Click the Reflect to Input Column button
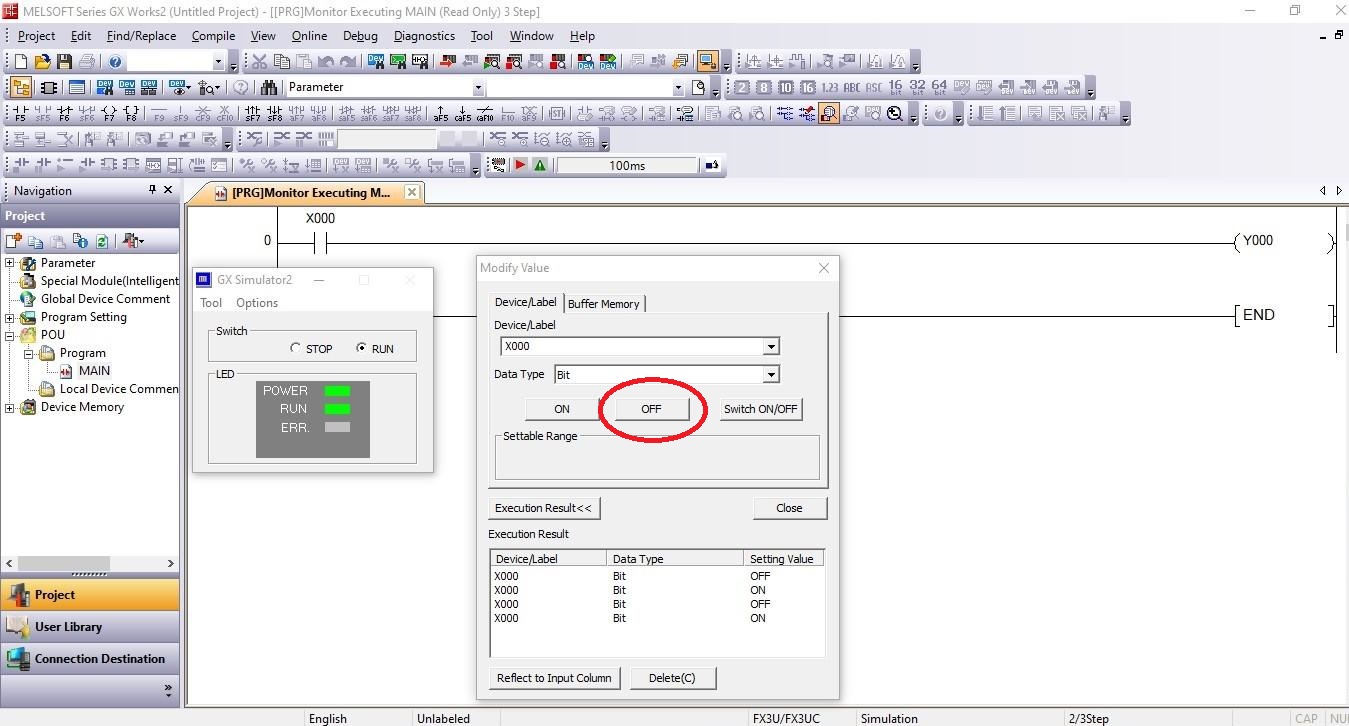 coord(554,678)
